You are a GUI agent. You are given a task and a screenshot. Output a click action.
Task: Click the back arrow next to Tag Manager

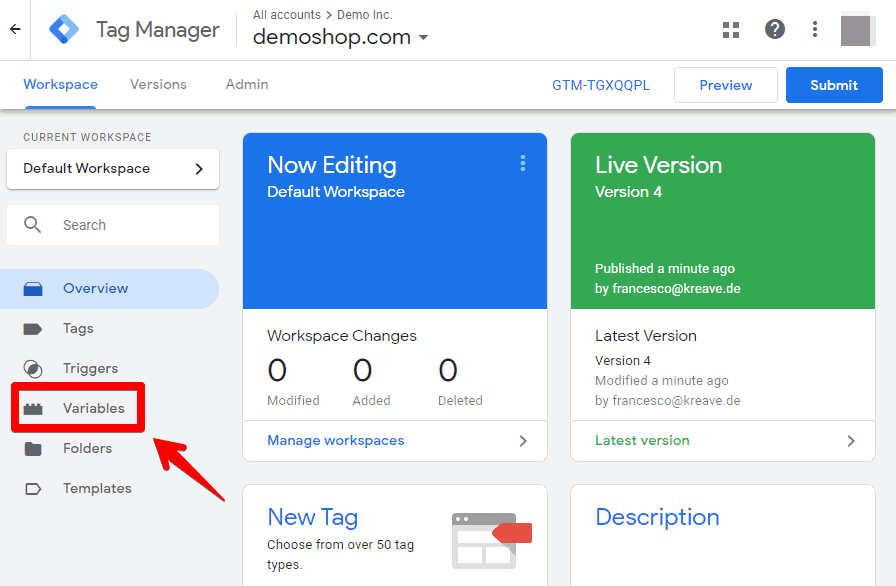(x=16, y=29)
